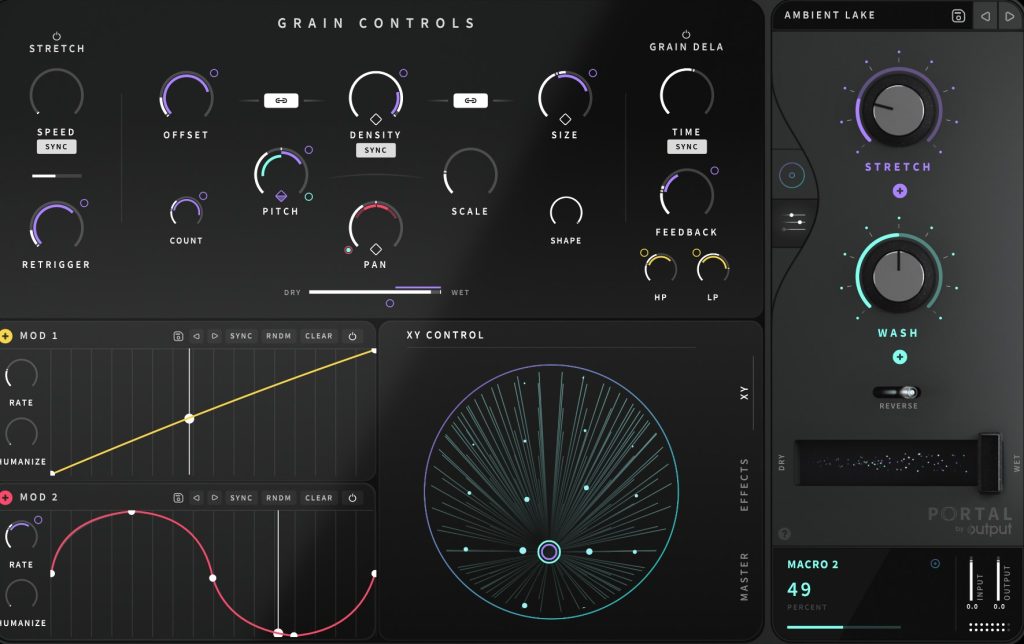This screenshot has width=1024, height=644.
Task: Open the help question mark icon
Action: (x=784, y=533)
